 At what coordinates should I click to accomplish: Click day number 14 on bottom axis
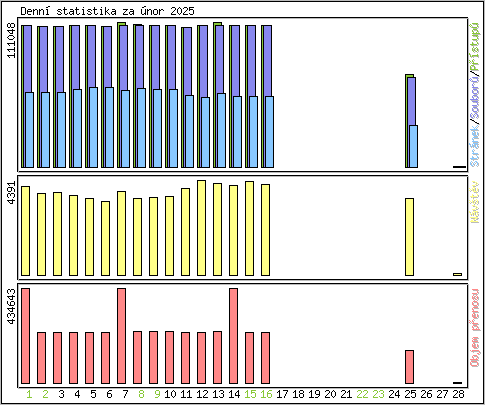234,394
